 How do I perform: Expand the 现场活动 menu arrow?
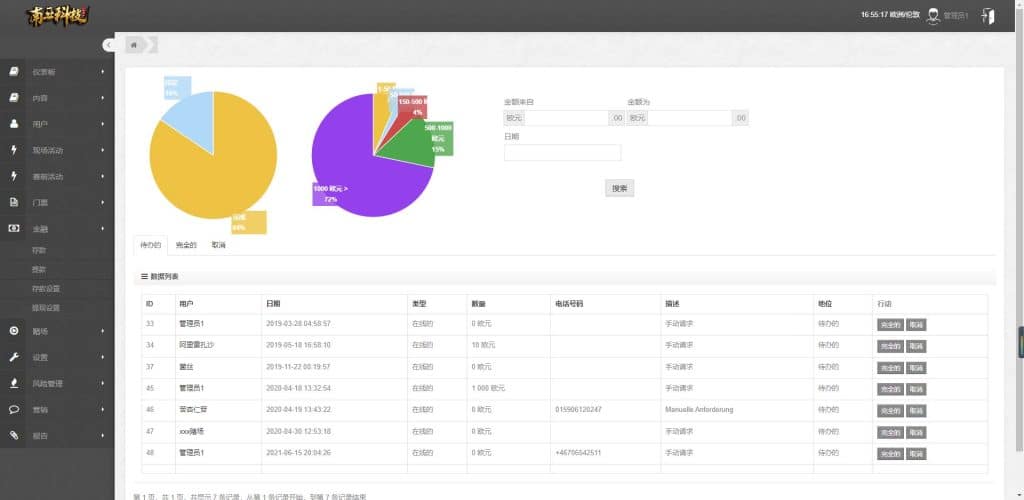103,150
